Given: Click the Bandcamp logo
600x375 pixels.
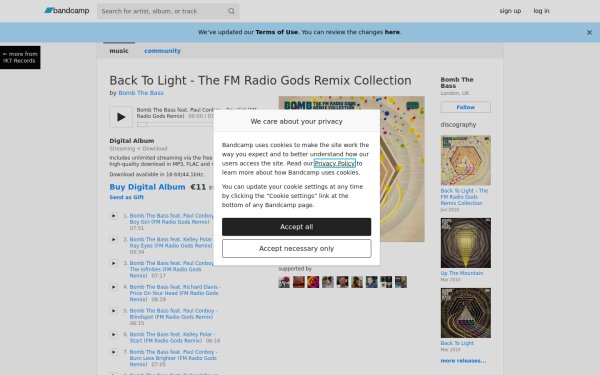Looking at the screenshot, I should (x=67, y=11).
